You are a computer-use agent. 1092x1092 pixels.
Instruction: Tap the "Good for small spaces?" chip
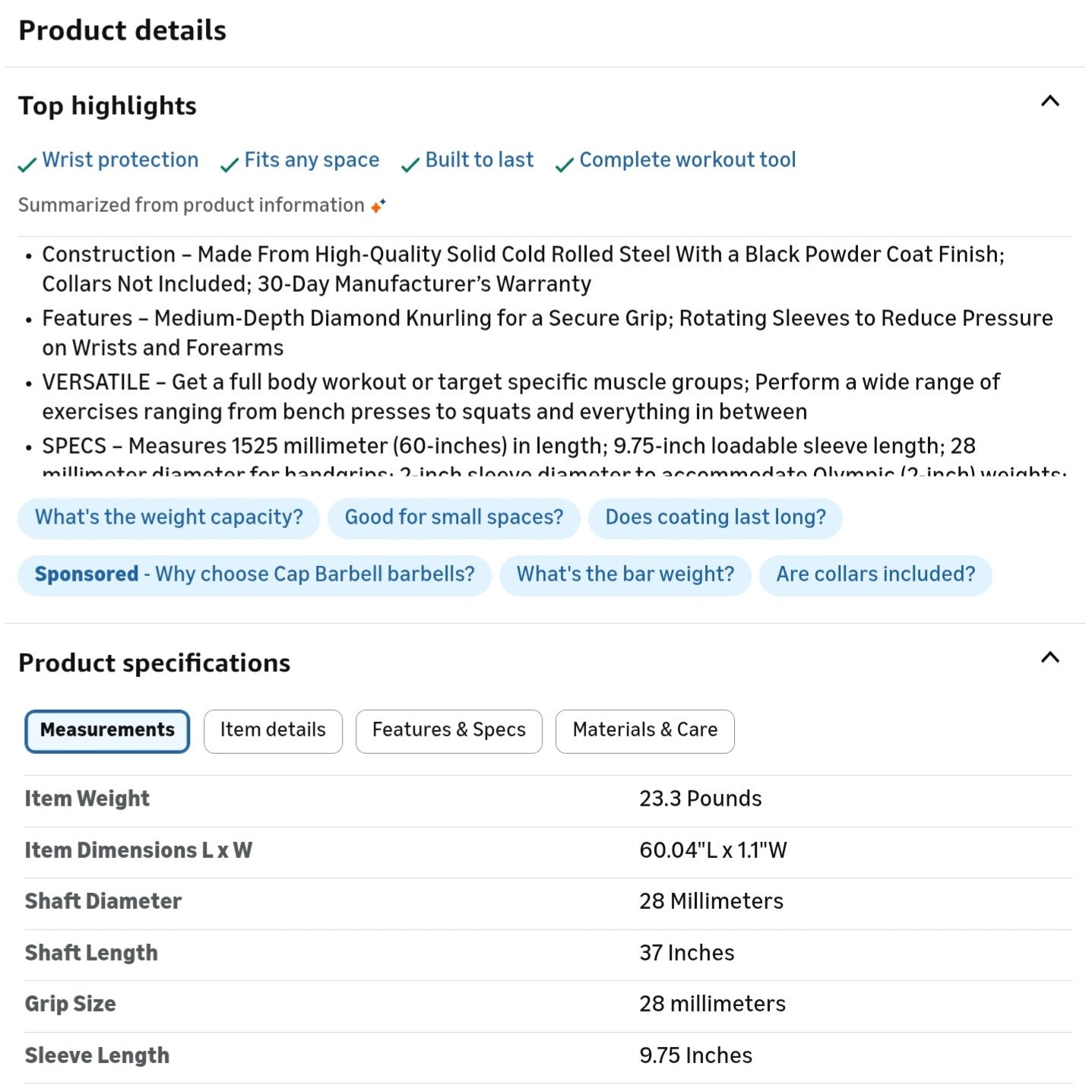click(454, 518)
